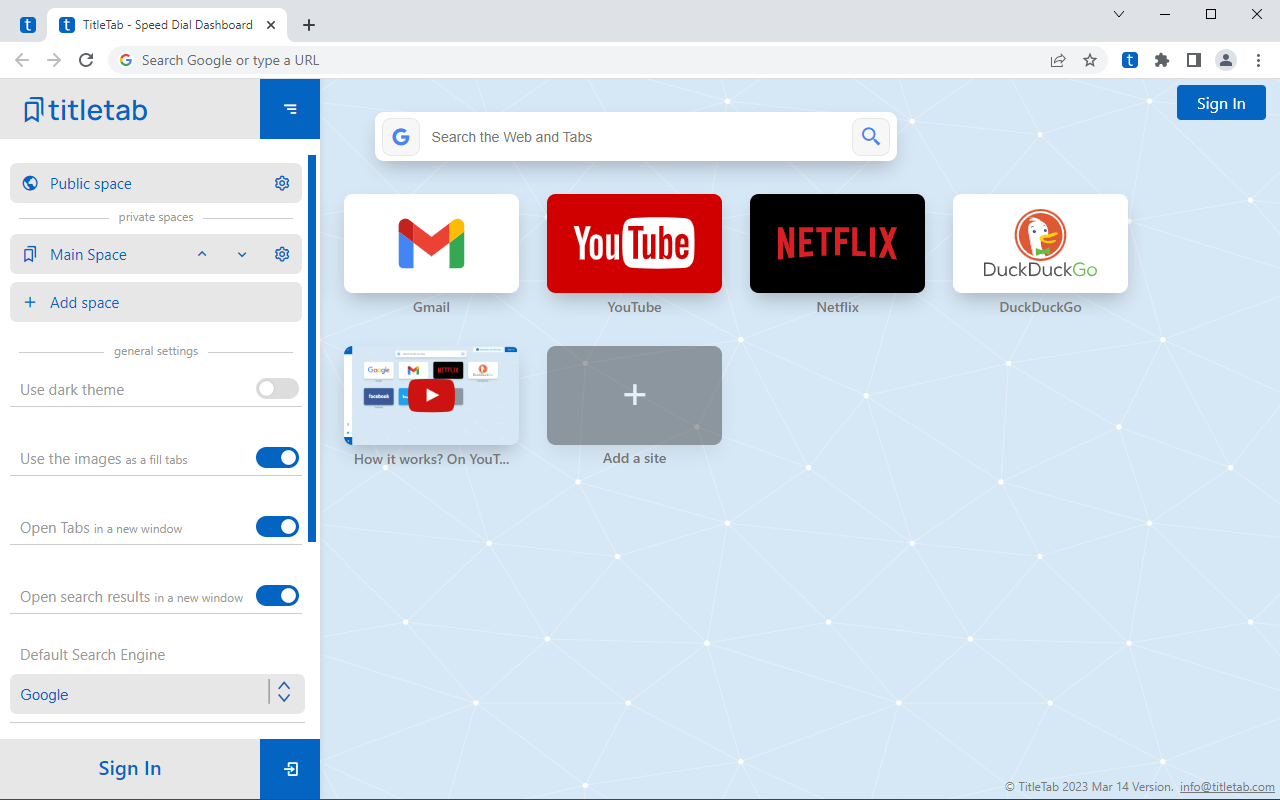Reload the page
This screenshot has height=800, width=1280.
(x=86, y=60)
